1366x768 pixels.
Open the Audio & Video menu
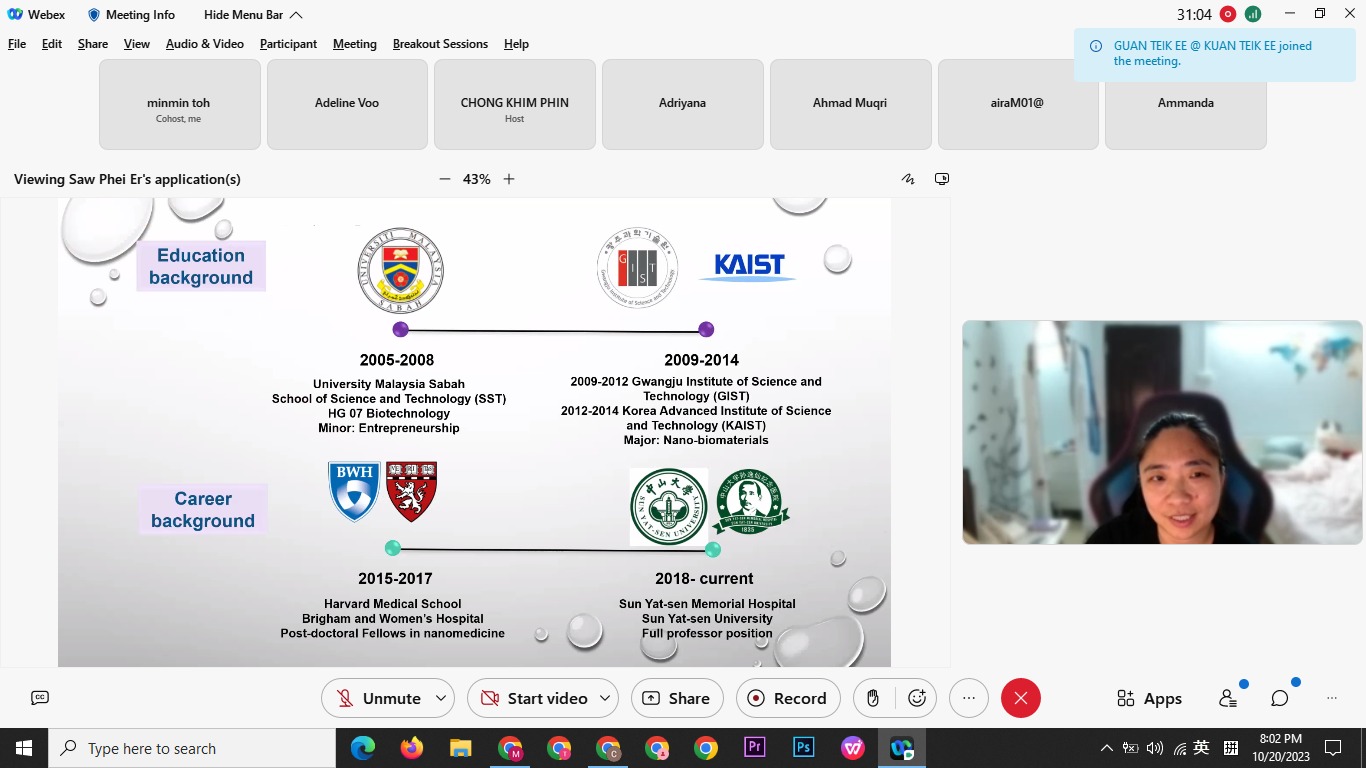click(x=205, y=44)
